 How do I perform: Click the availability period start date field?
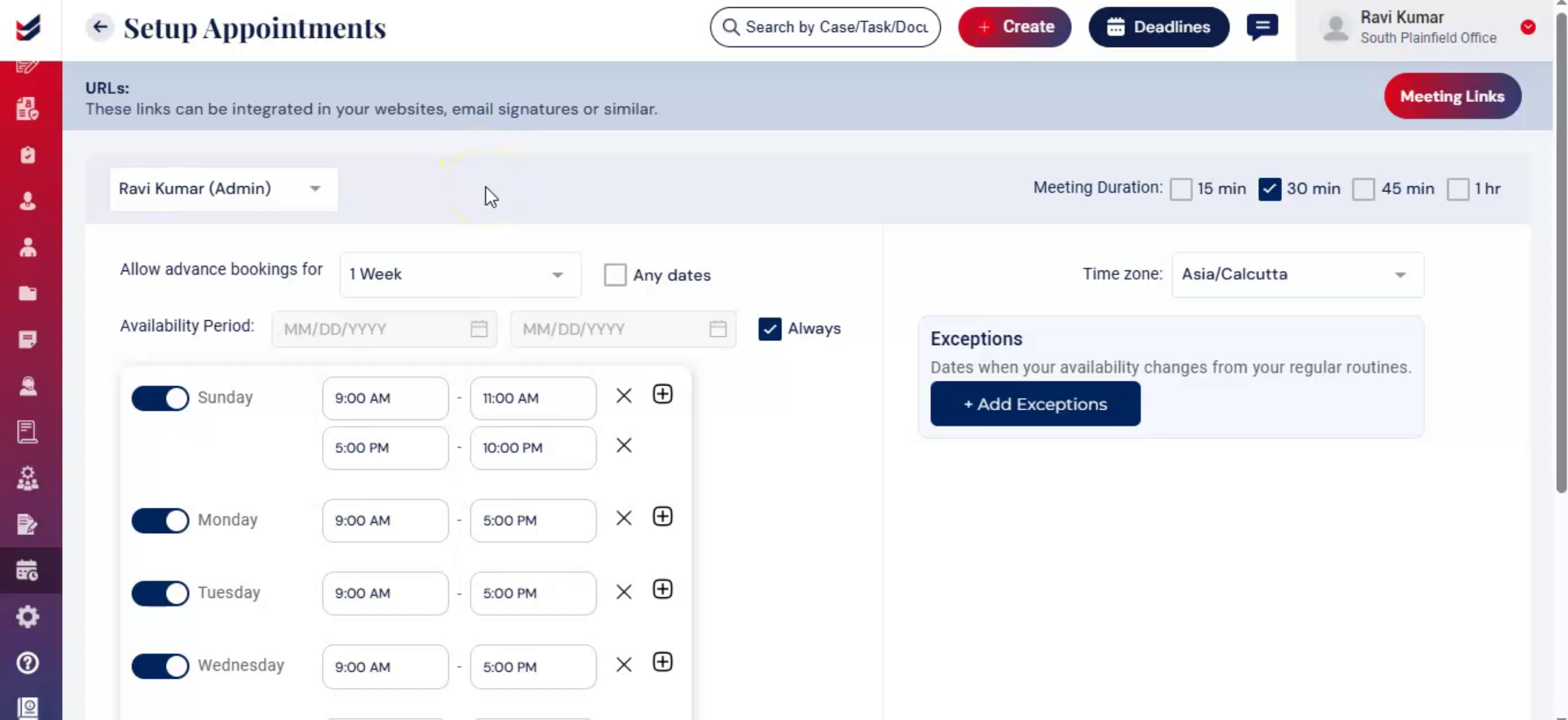384,329
